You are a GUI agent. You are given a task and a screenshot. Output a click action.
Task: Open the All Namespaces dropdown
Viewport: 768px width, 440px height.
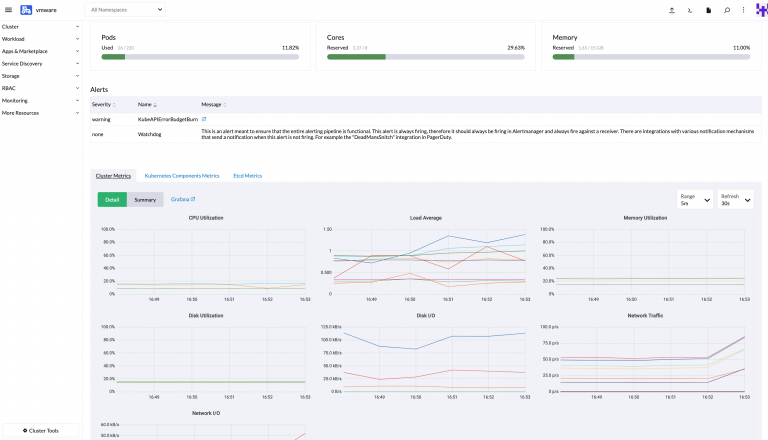coord(126,9)
